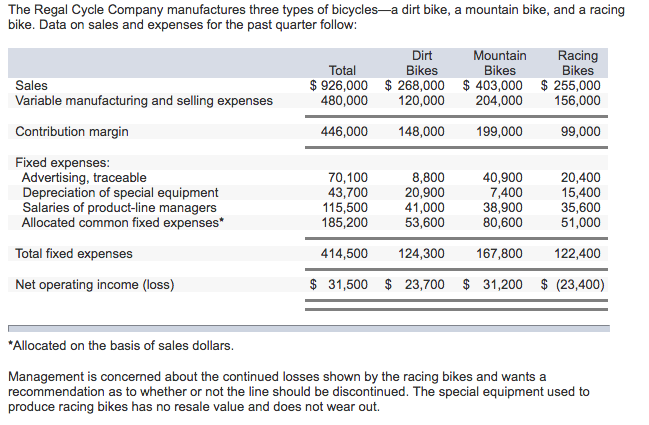Image resolution: width=649 pixels, height=425 pixels.
Task: Select the Net operating income (loss) label
Action: pos(95,285)
